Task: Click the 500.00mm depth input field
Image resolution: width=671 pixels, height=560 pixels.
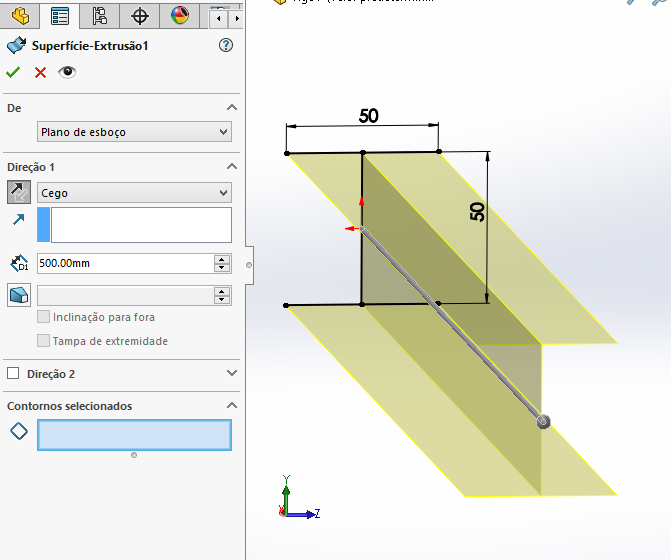Action: (124, 264)
